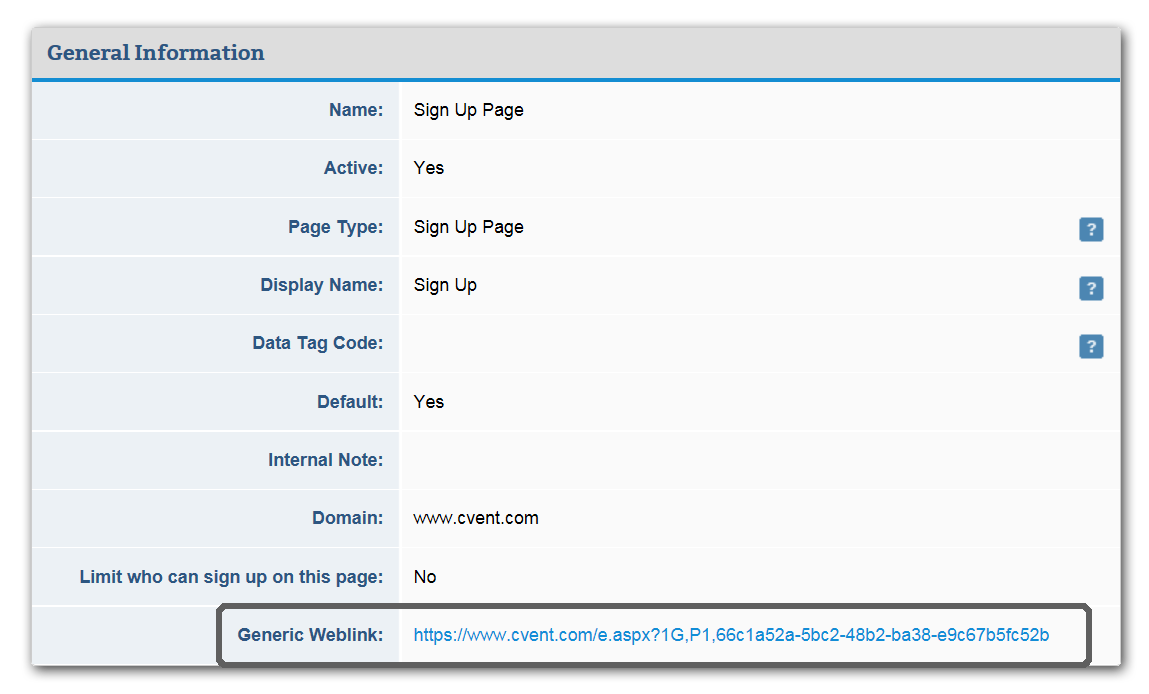Click the Data Tag Code label

click(x=317, y=343)
